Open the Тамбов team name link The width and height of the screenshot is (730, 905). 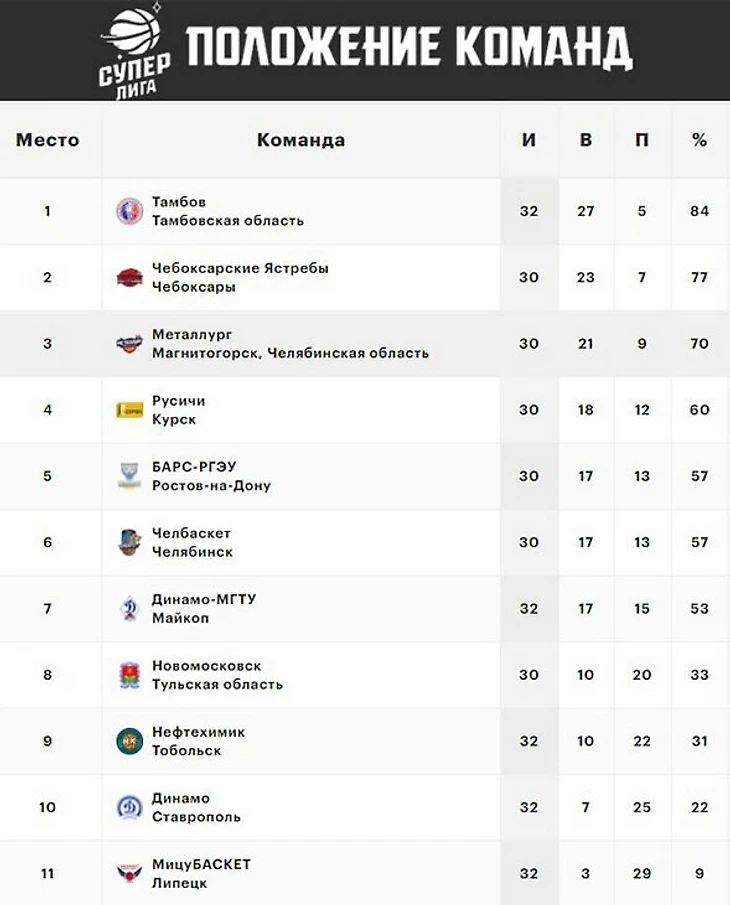pyautogui.click(x=179, y=202)
